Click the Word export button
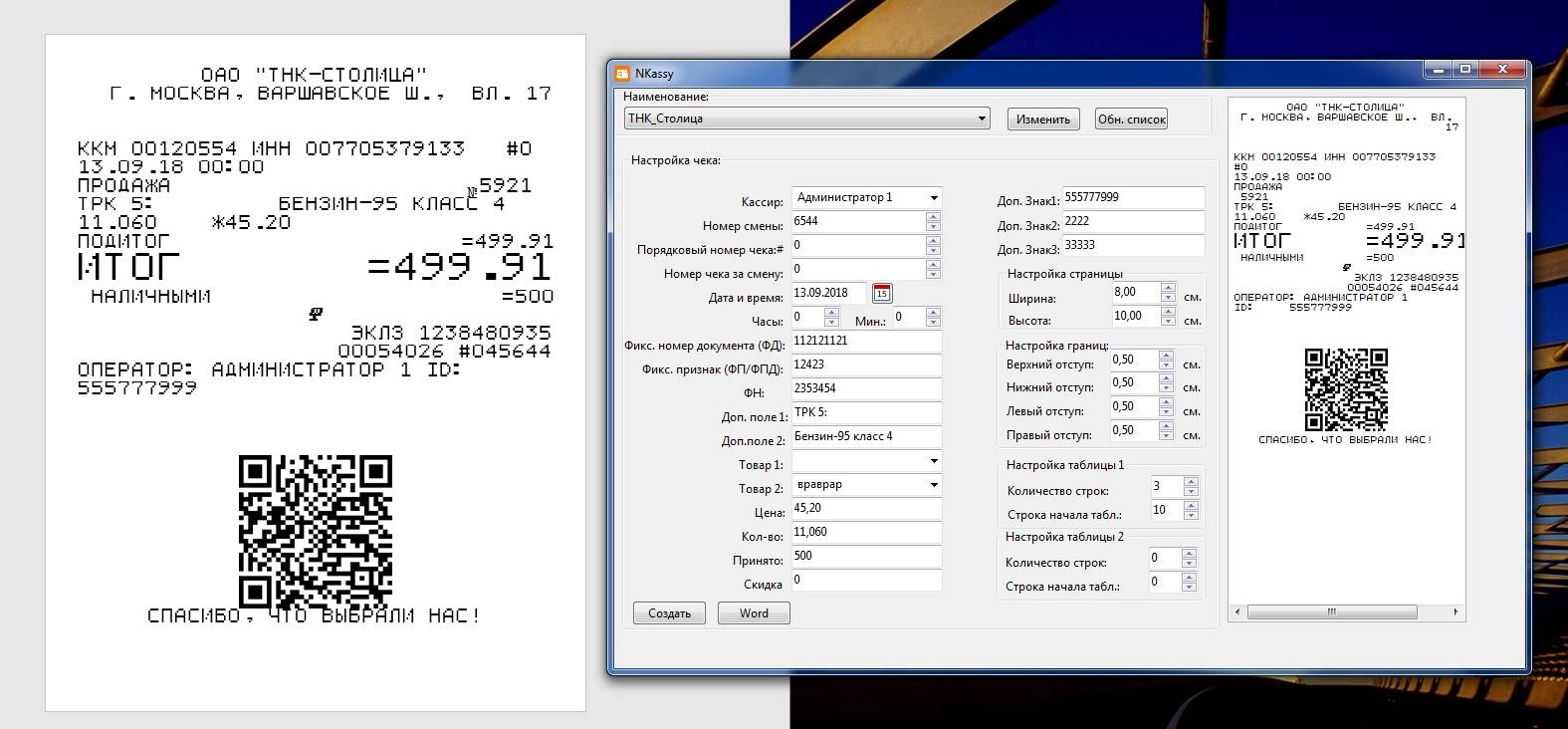This screenshot has height=729, width=1568. pyautogui.click(x=754, y=613)
